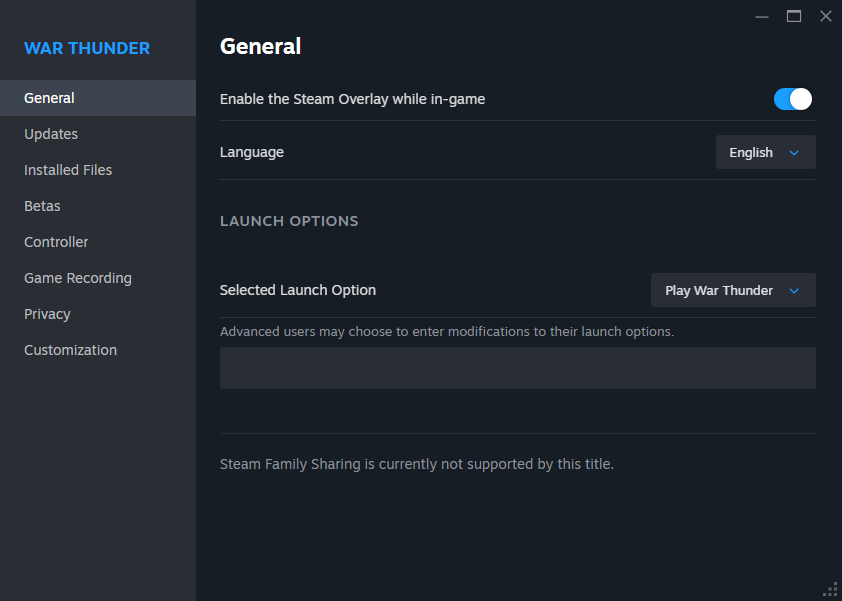Image resolution: width=842 pixels, height=601 pixels.
Task: Open the Language dropdown set to English
Action: pos(765,153)
